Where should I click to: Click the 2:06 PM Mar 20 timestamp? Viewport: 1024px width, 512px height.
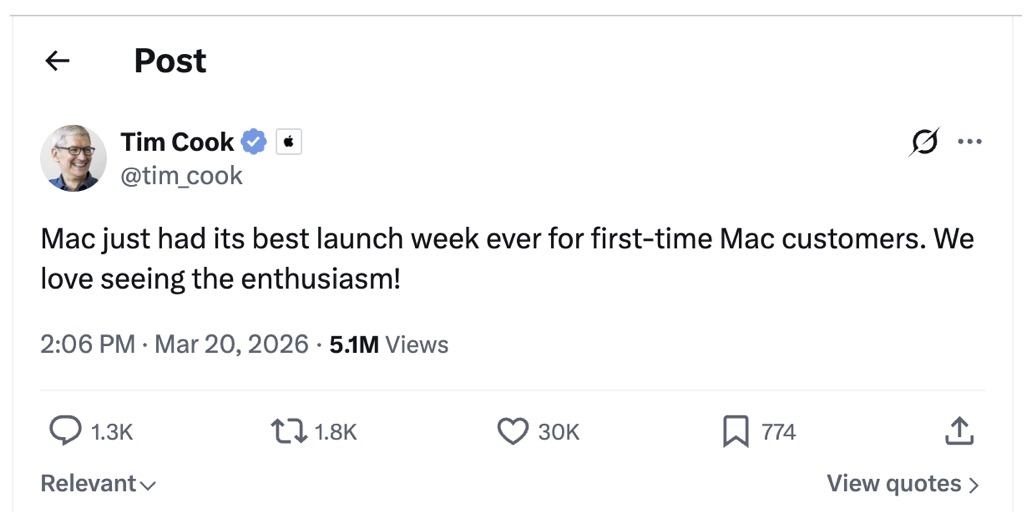pyautogui.click(x=174, y=345)
